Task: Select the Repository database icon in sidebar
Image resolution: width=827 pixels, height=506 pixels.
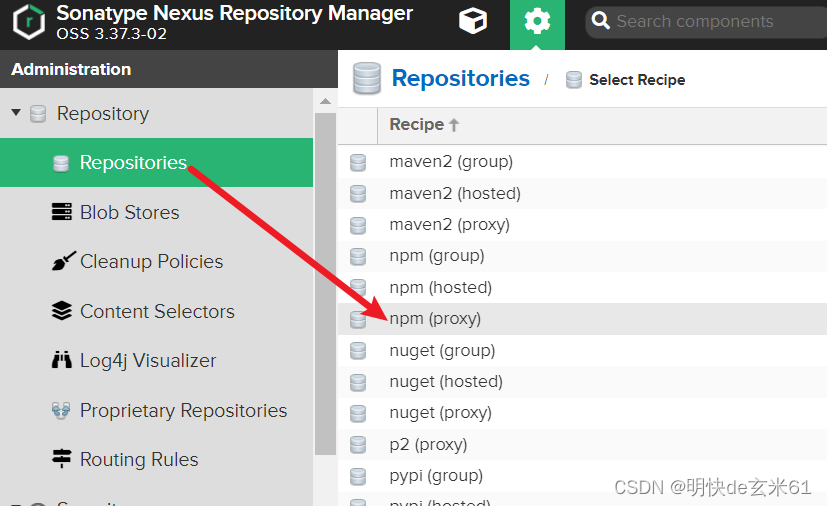Action: [38, 113]
